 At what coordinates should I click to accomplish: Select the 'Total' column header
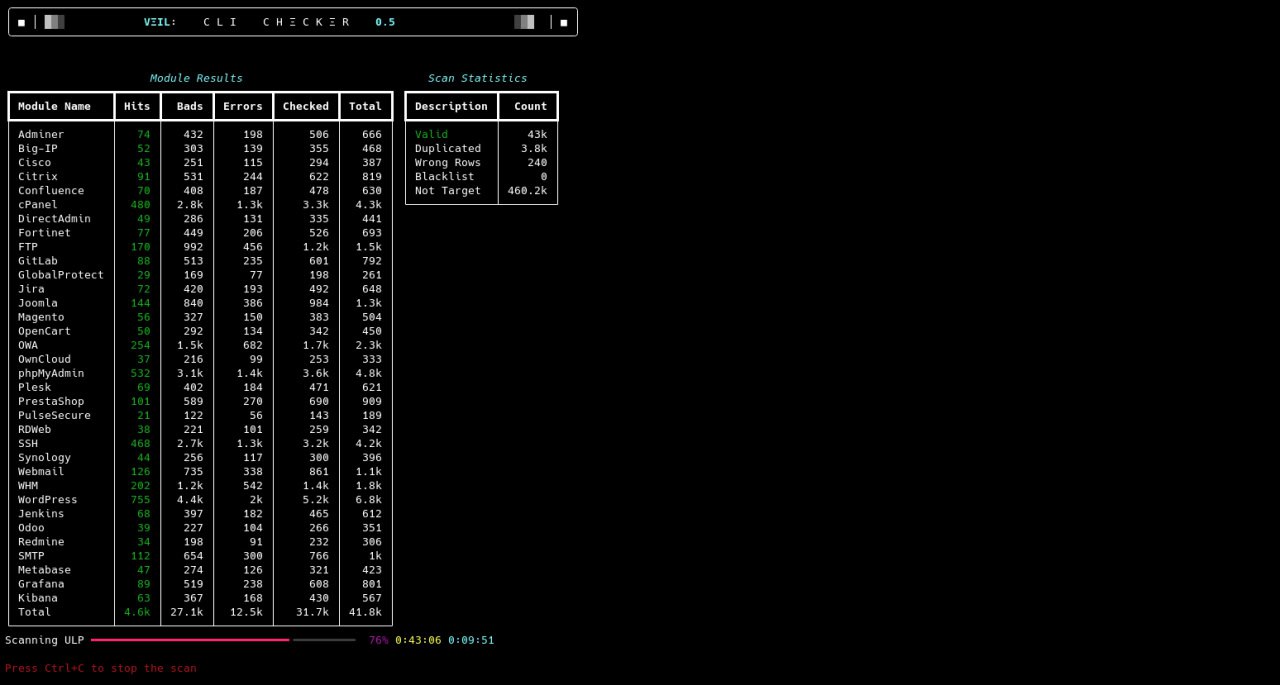pos(365,106)
